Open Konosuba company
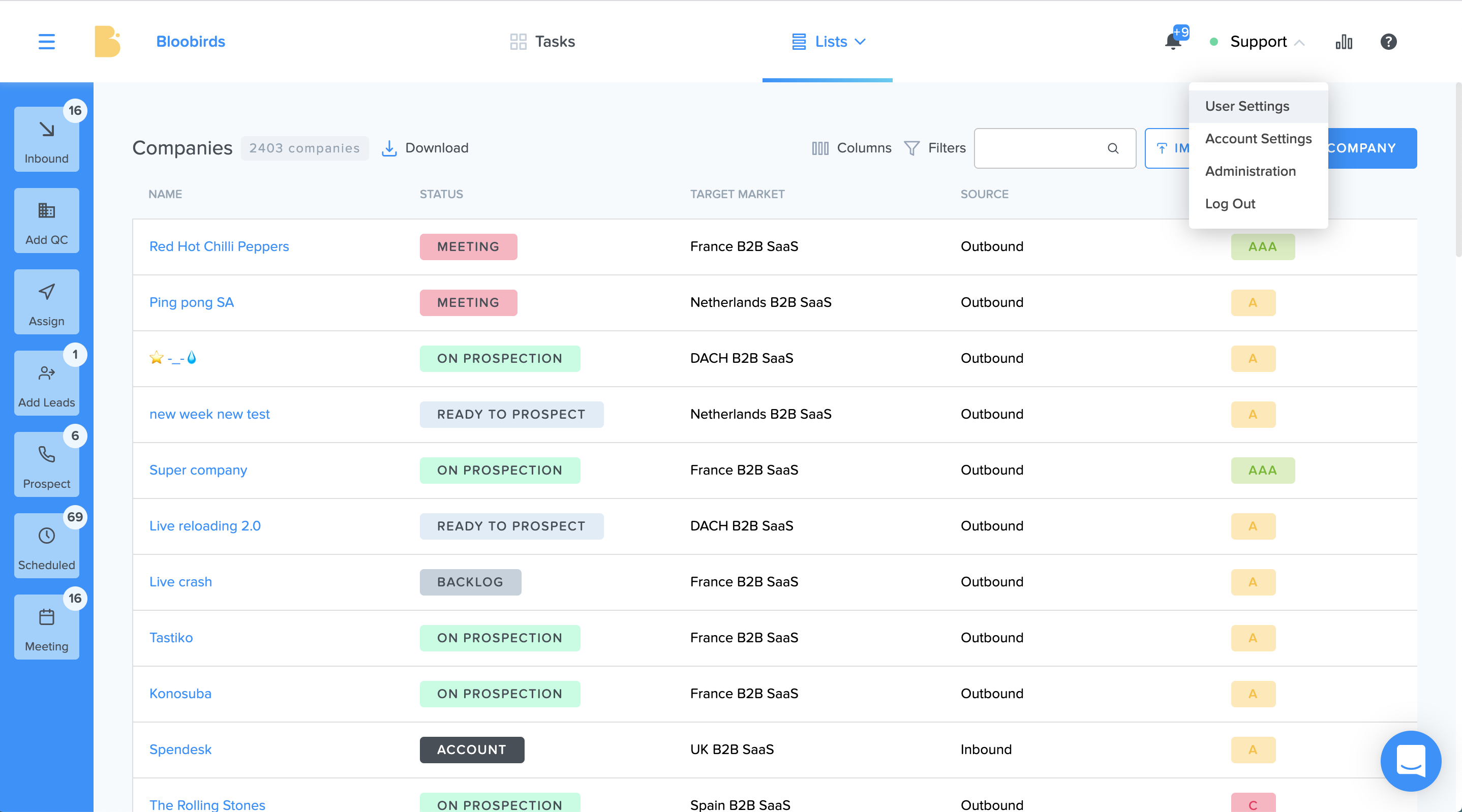 point(180,694)
